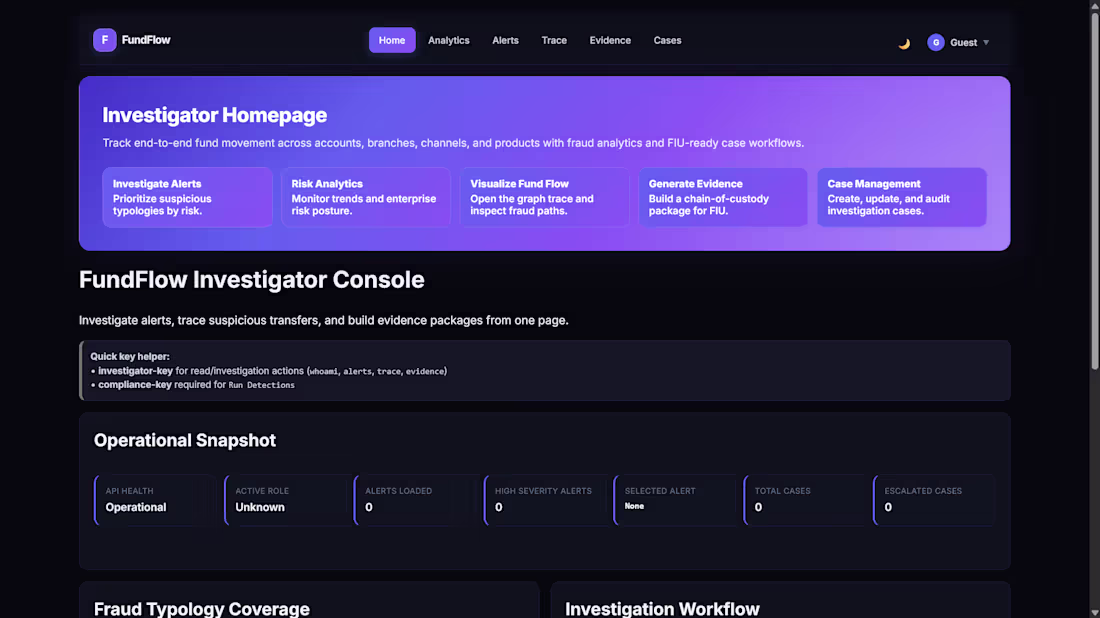Open the Investigate Alerts card
Image resolution: width=1100 pixels, height=618 pixels.
tap(187, 197)
